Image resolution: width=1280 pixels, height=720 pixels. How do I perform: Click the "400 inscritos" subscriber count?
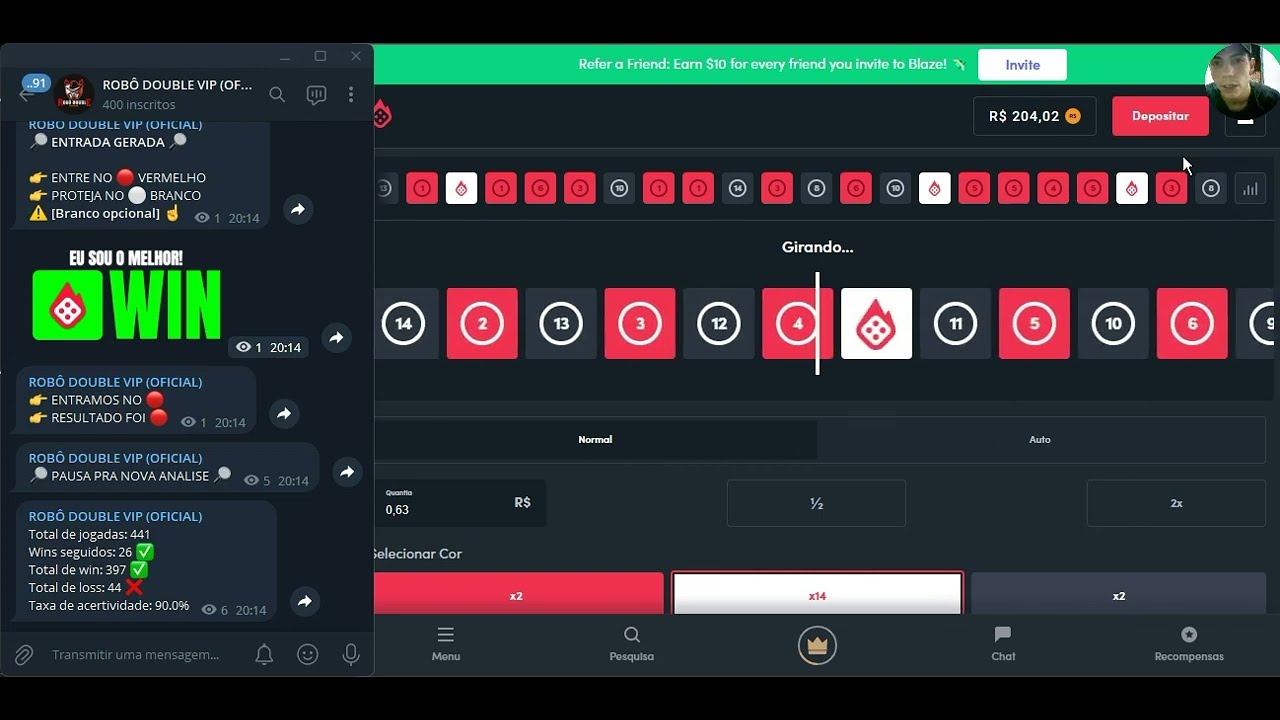(x=138, y=104)
